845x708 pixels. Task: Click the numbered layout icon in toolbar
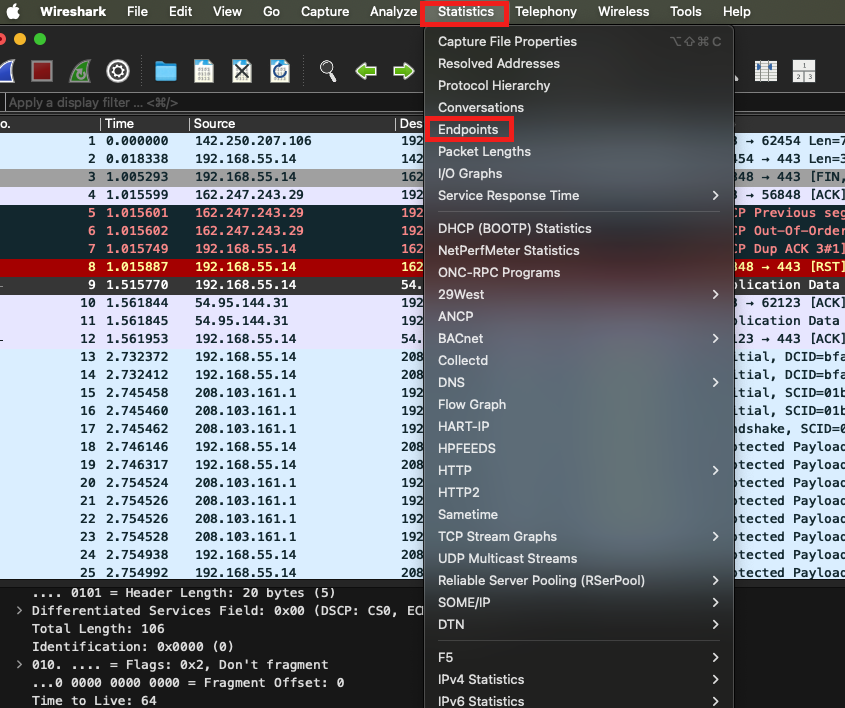(x=804, y=71)
